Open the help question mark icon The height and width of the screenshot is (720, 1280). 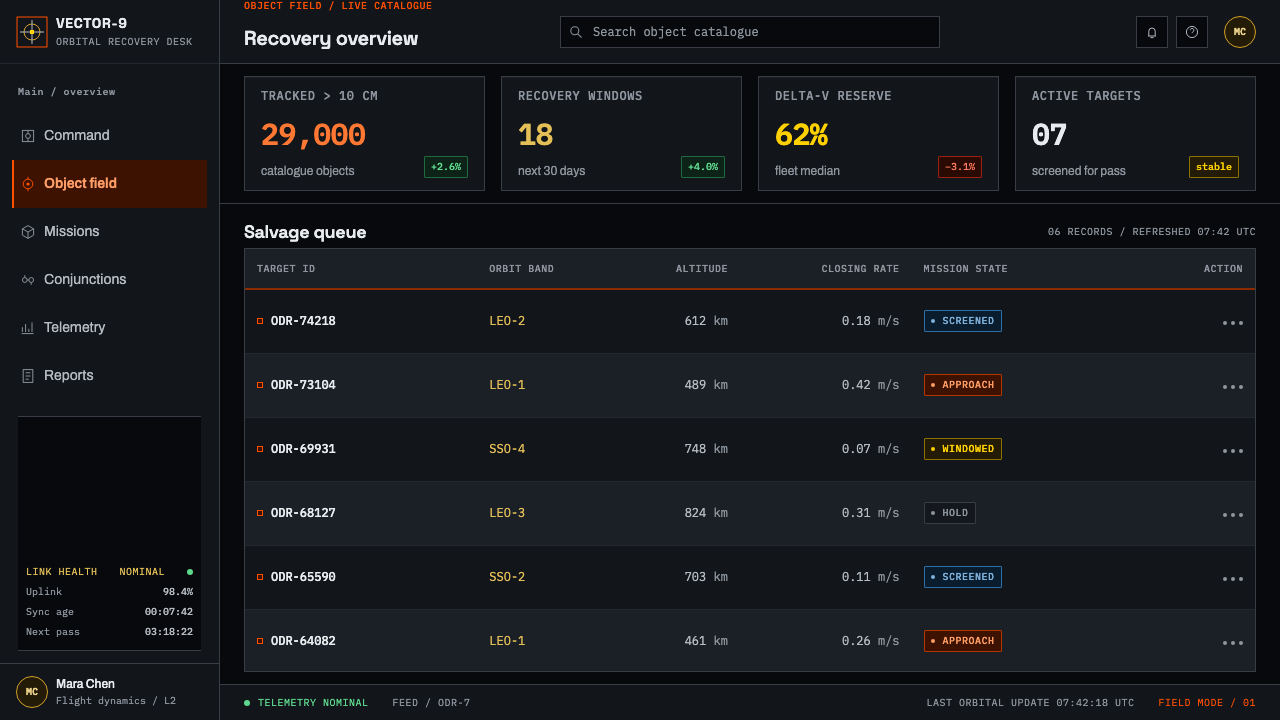(1192, 32)
